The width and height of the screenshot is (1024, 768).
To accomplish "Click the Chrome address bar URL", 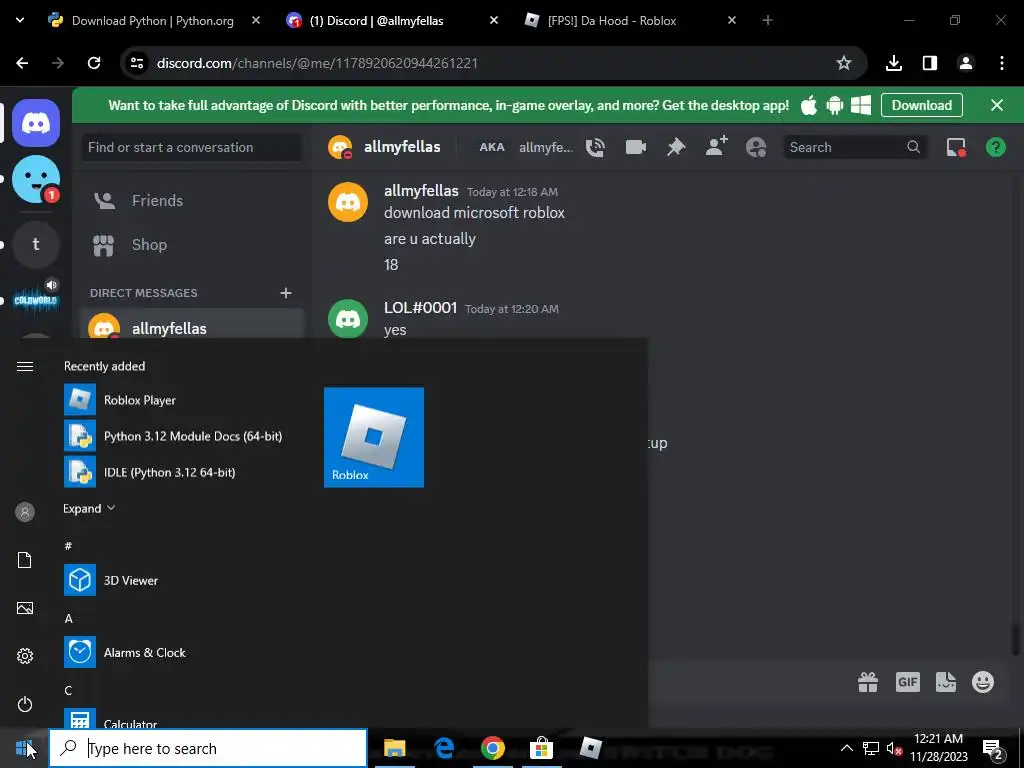I will 317,63.
